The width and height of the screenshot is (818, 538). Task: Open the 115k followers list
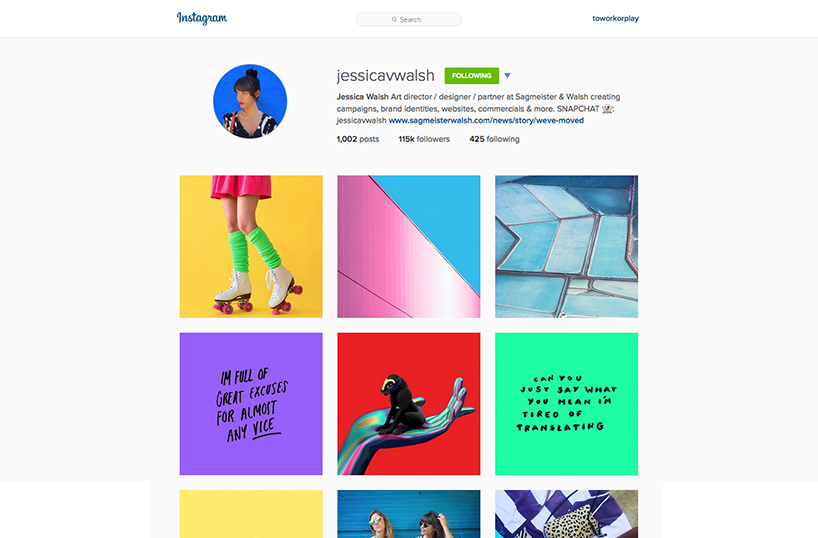click(x=424, y=139)
